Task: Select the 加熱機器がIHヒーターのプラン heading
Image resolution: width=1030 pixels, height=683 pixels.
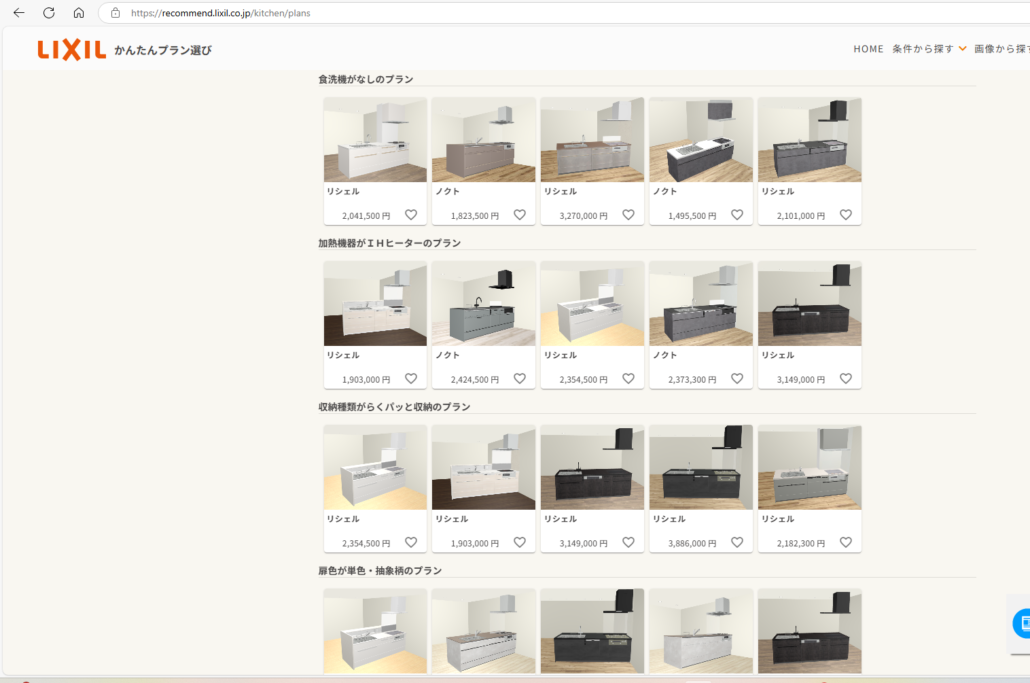Action: click(x=390, y=243)
